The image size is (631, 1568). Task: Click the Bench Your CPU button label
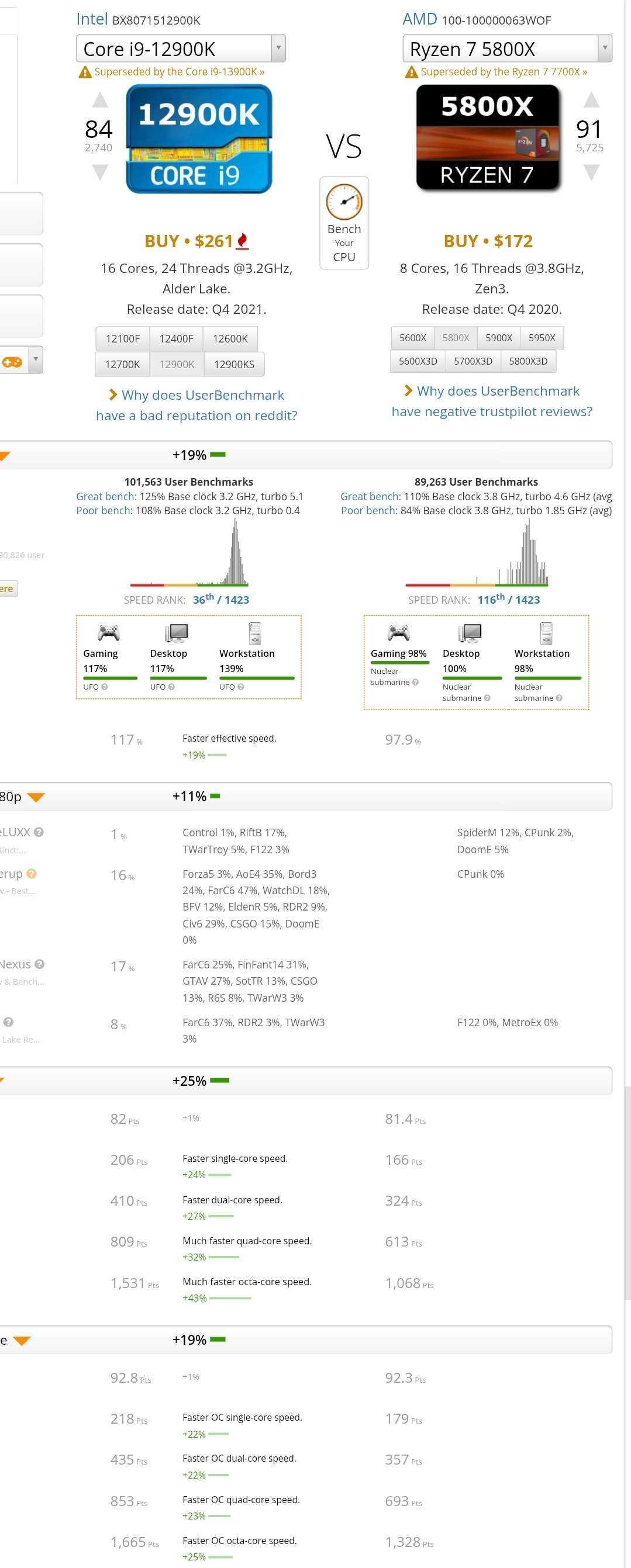pyautogui.click(x=344, y=243)
